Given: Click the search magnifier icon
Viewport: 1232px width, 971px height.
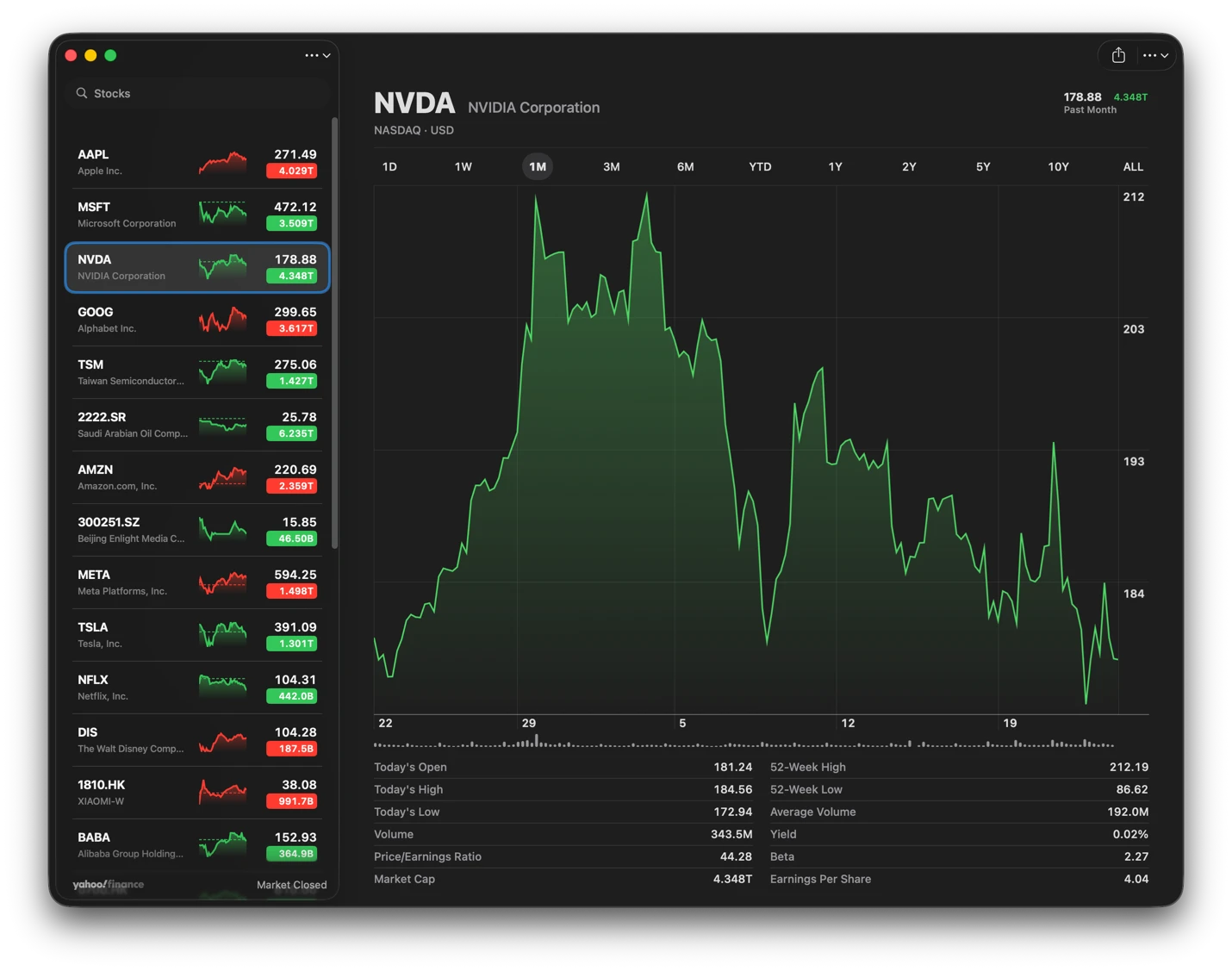Looking at the screenshot, I should coord(82,93).
